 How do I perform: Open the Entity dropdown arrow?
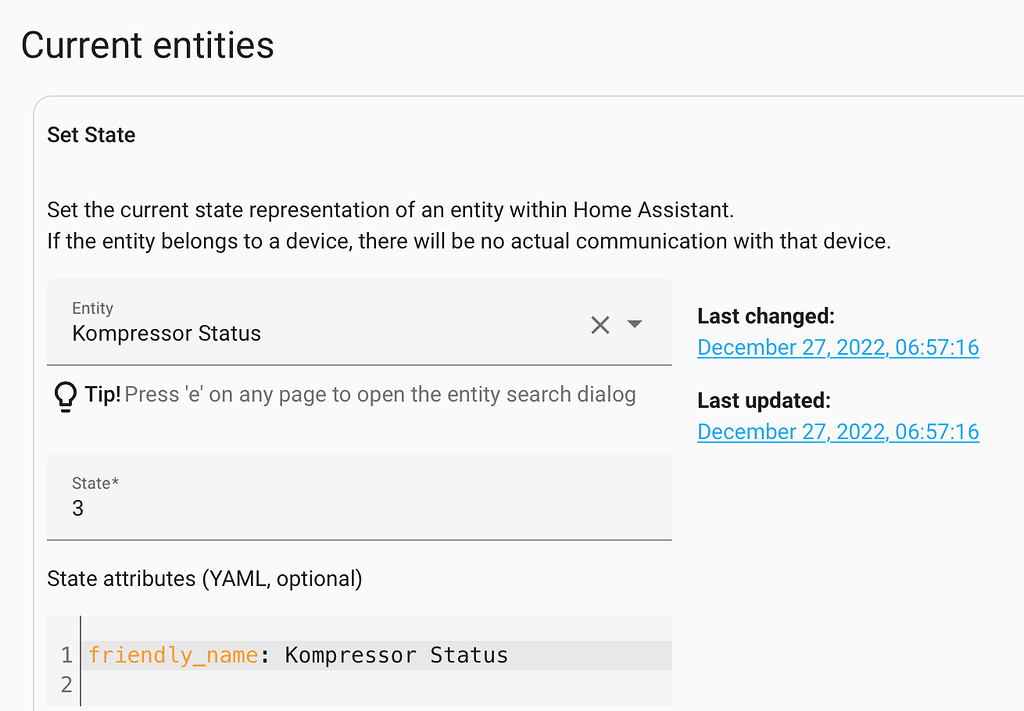(x=634, y=324)
